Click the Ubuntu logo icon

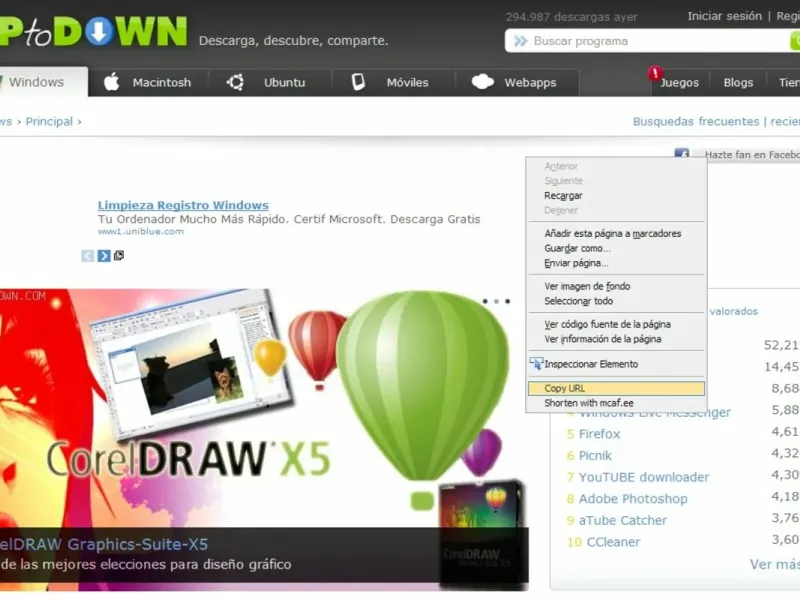(235, 82)
